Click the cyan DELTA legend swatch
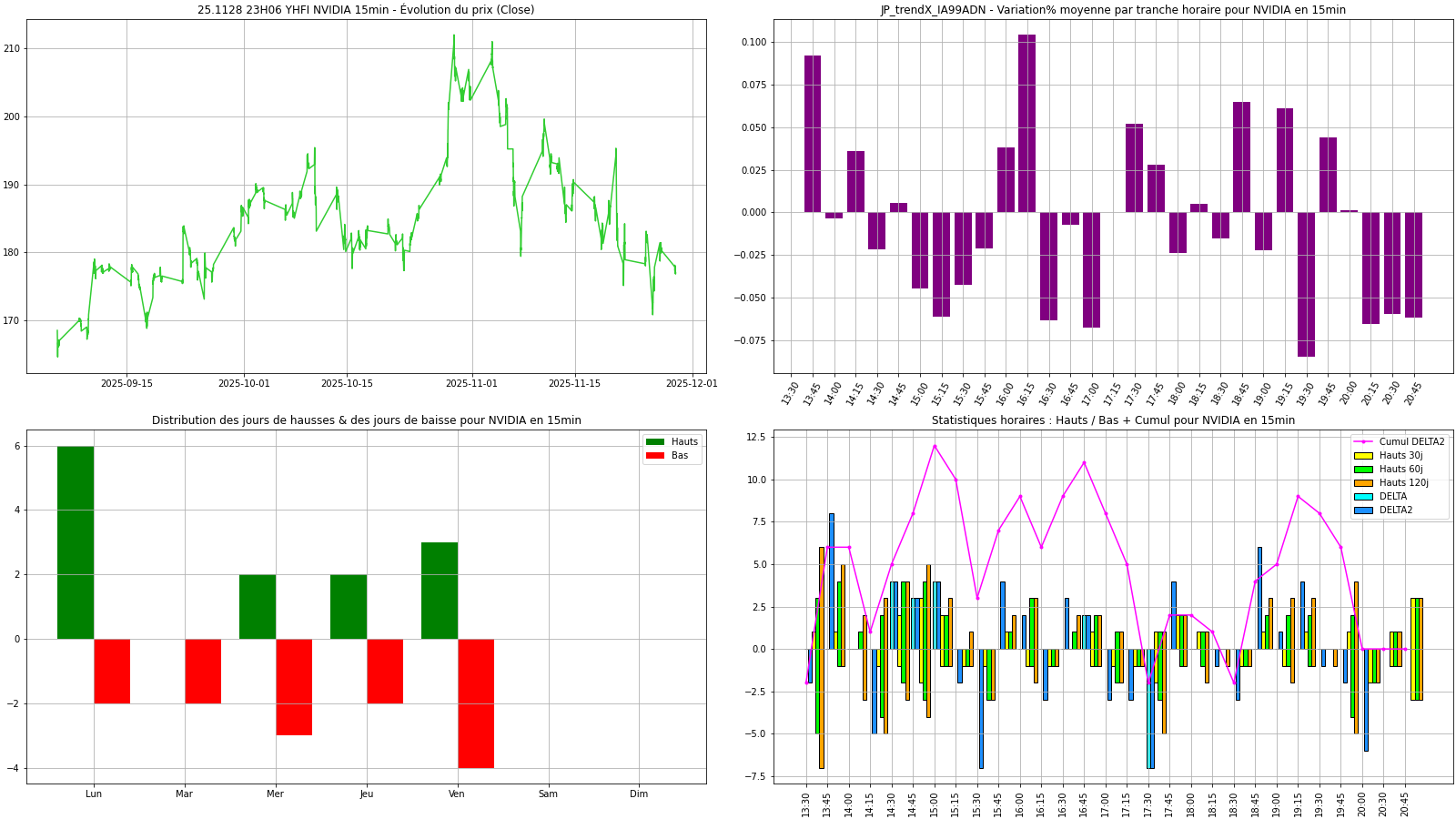Screen dimensions: 1456x819 click(x=1363, y=497)
